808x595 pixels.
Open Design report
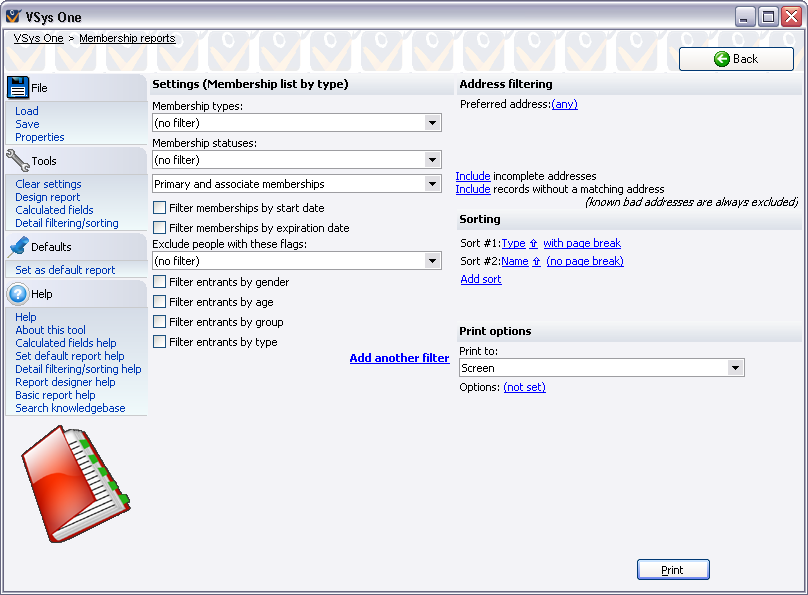48,197
